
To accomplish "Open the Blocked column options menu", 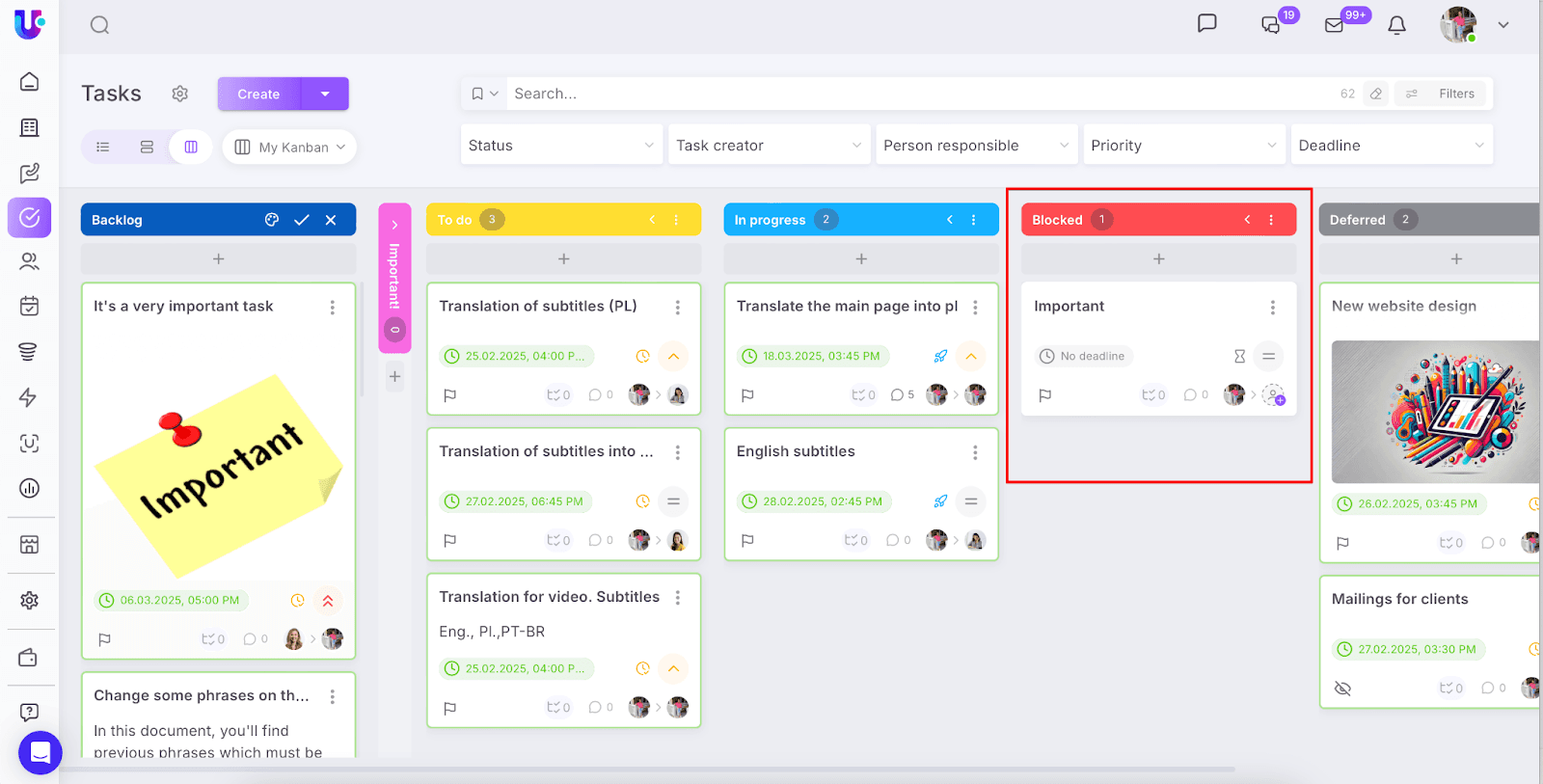I will 1271,220.
